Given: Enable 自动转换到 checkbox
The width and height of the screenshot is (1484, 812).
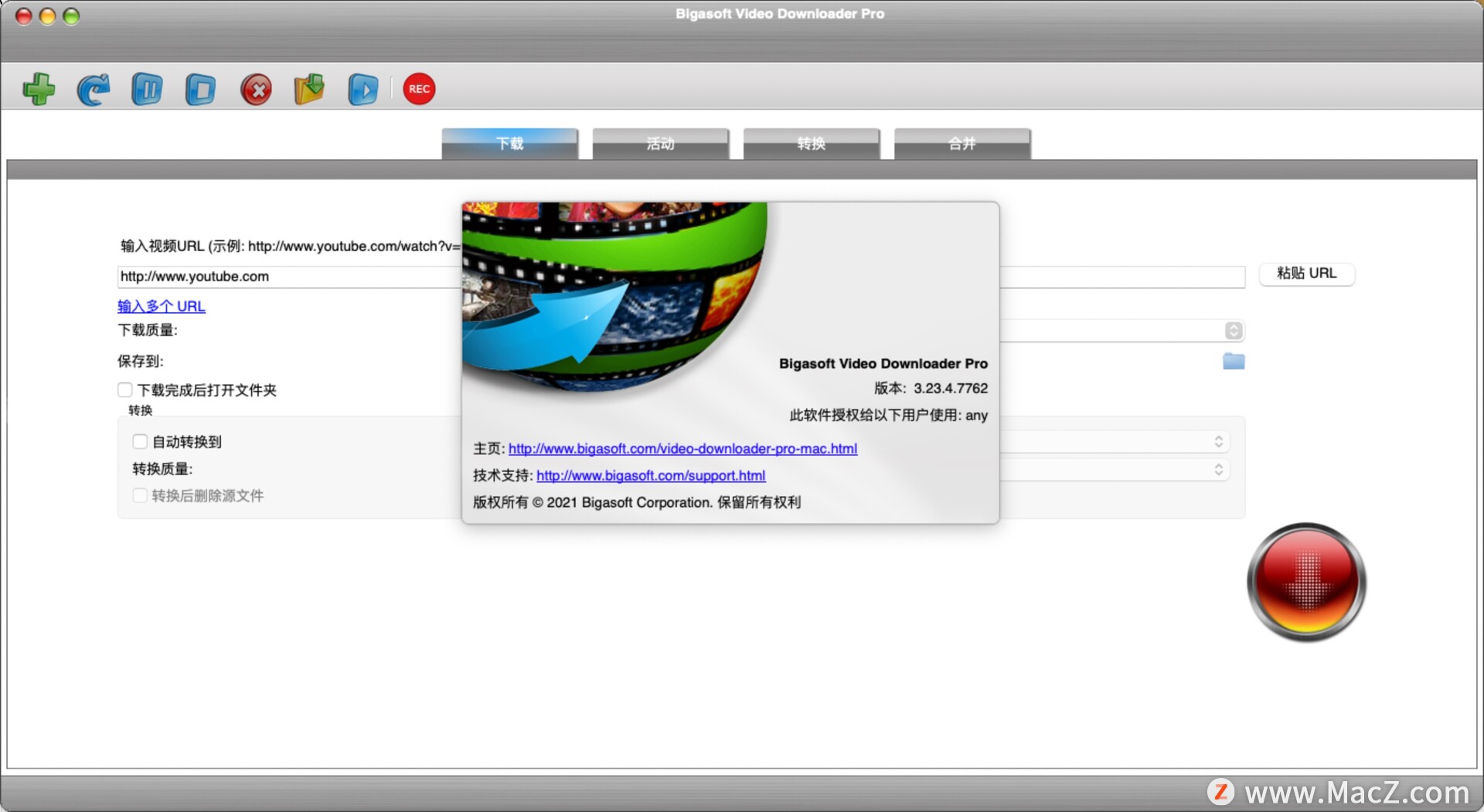Looking at the screenshot, I should 140,442.
